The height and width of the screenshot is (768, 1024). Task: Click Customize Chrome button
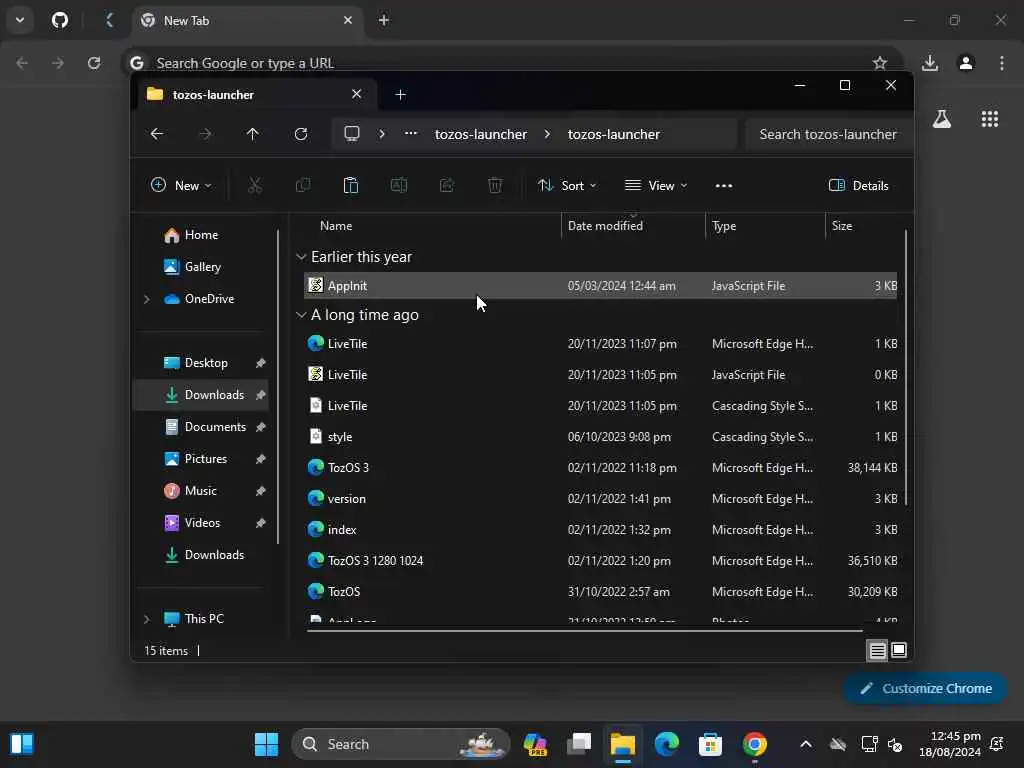pos(925,688)
